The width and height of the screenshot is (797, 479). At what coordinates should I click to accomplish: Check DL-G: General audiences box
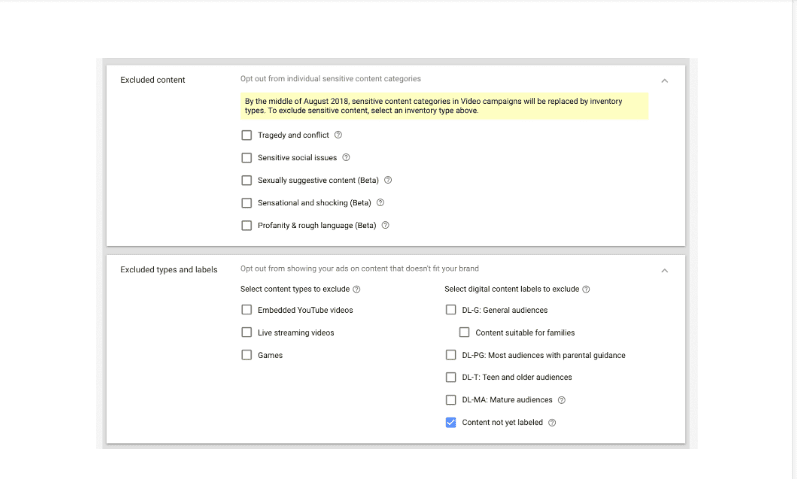point(451,310)
